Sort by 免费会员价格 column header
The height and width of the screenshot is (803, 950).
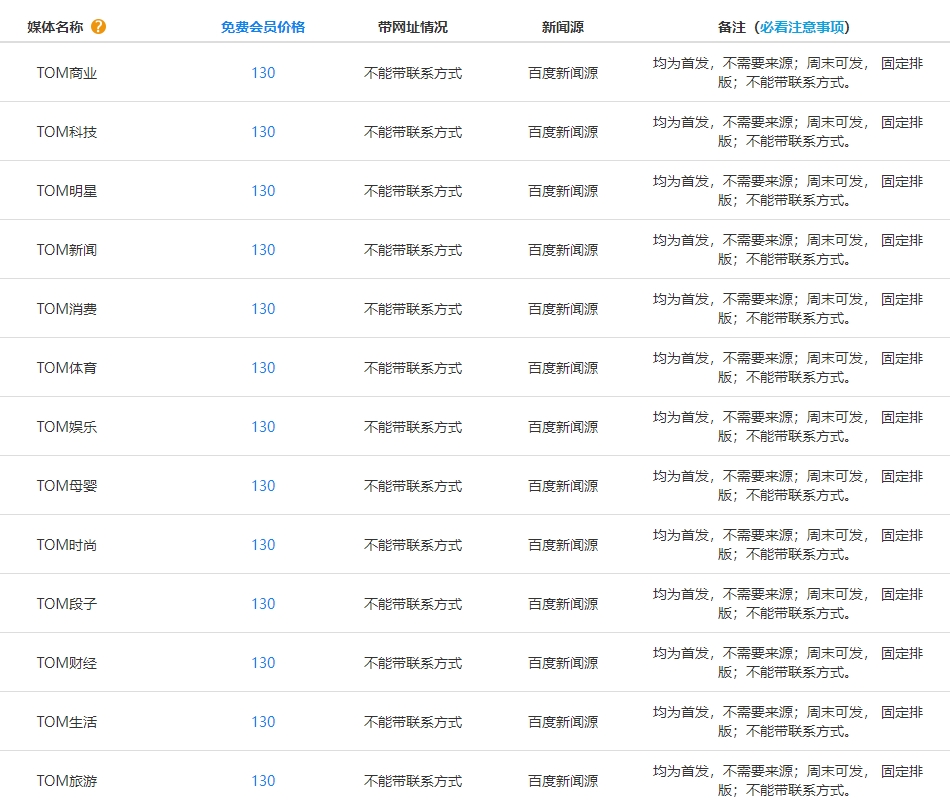[x=263, y=27]
